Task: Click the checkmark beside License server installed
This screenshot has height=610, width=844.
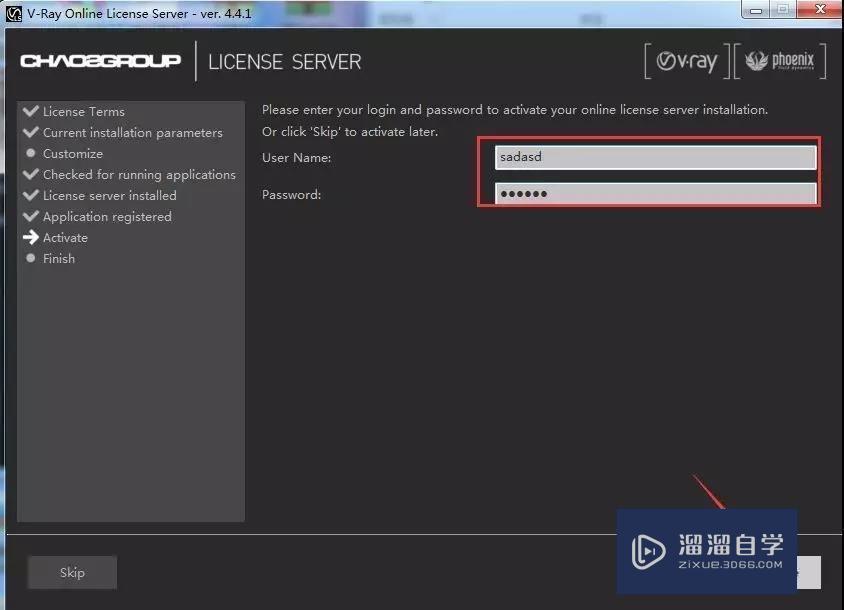Action: point(31,195)
